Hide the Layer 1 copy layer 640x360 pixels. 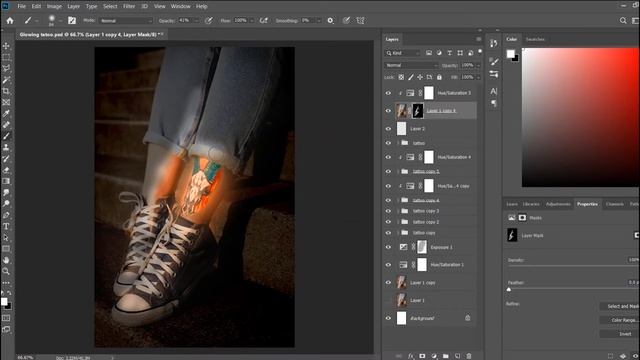tap(388, 282)
